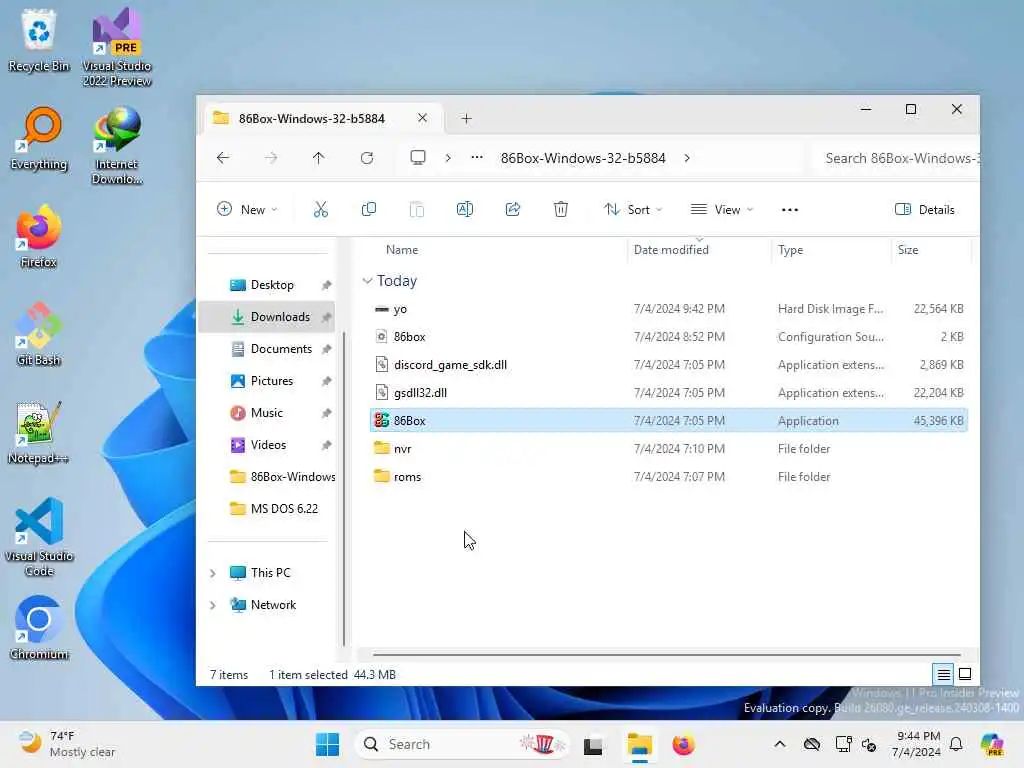
Task: Select the yo hard disk image file
Action: pos(668,309)
